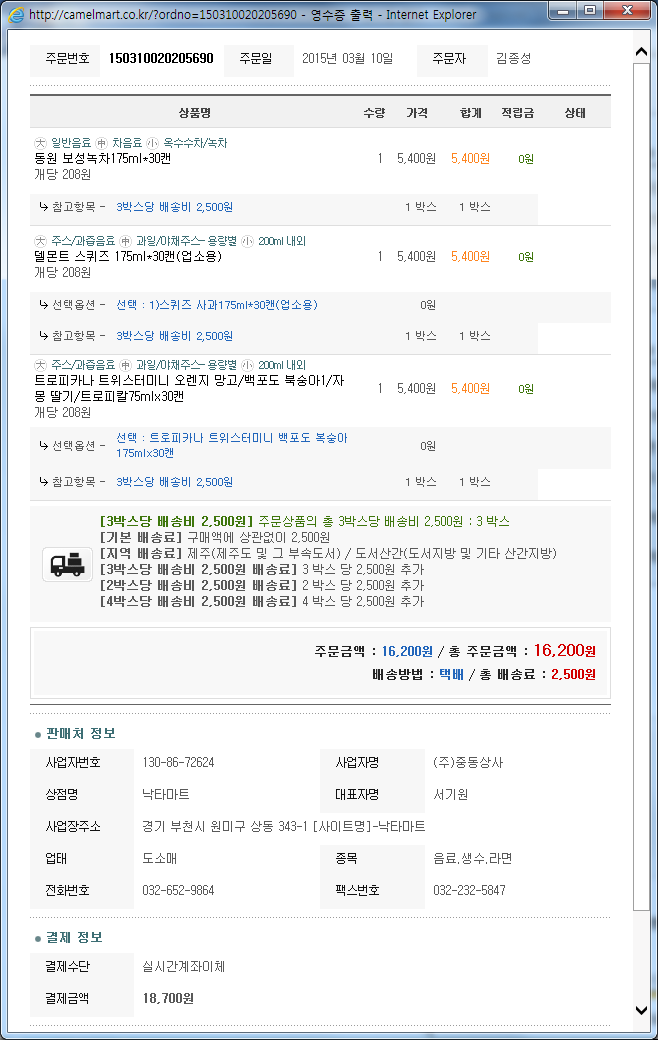Maximize the receipt window
Image resolution: width=658 pixels, height=1040 pixels.
[590, 11]
